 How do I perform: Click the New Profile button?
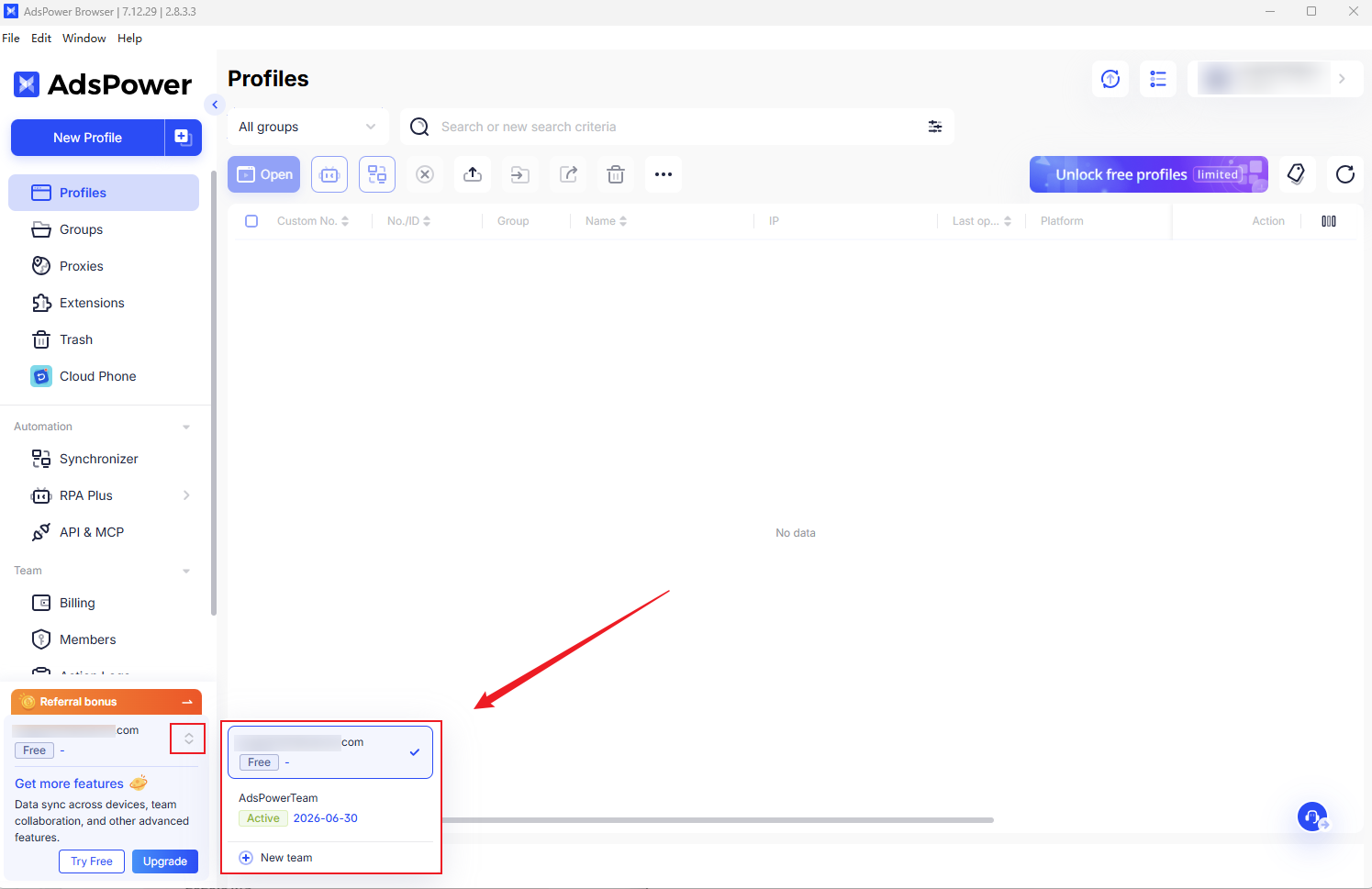tap(87, 137)
